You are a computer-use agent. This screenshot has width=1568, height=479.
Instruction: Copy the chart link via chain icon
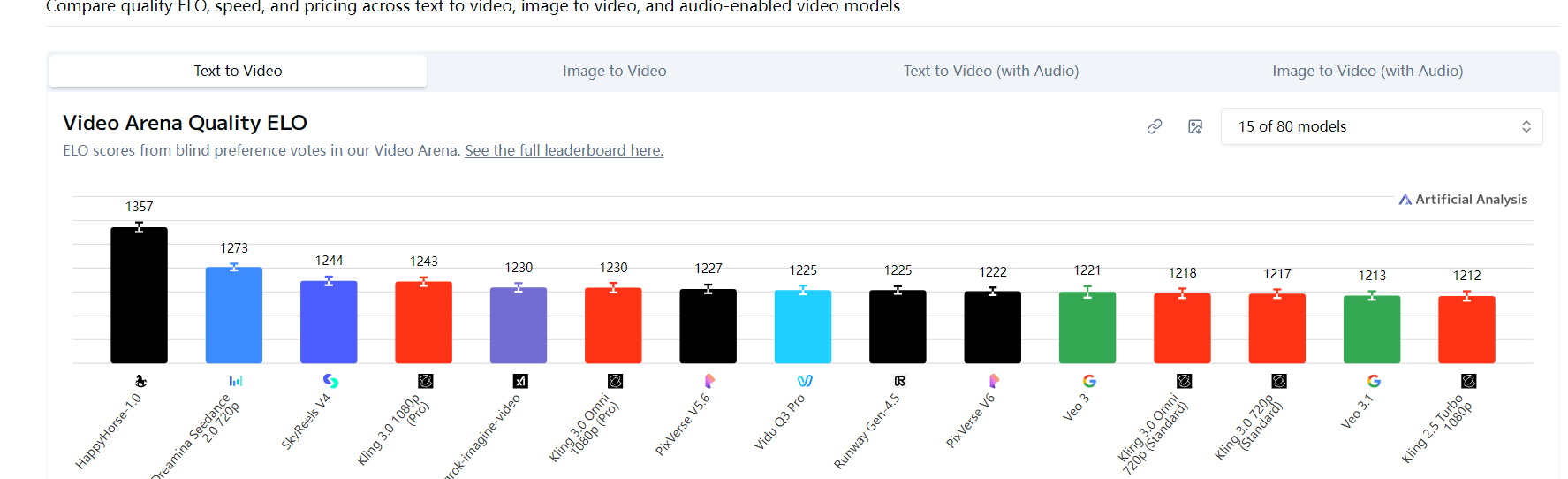point(1154,126)
